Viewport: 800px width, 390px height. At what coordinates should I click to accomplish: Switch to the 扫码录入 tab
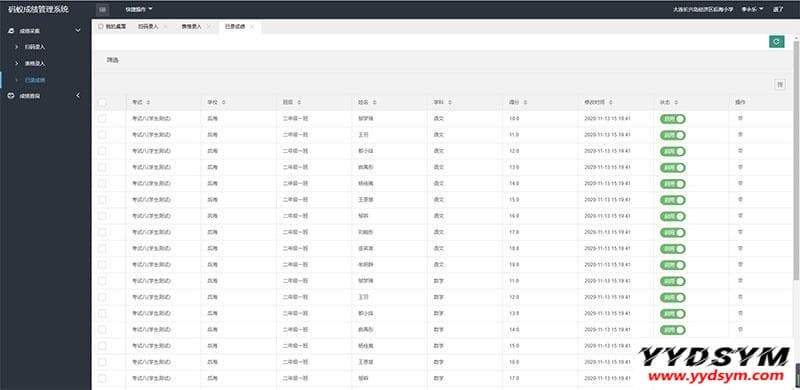(148, 27)
